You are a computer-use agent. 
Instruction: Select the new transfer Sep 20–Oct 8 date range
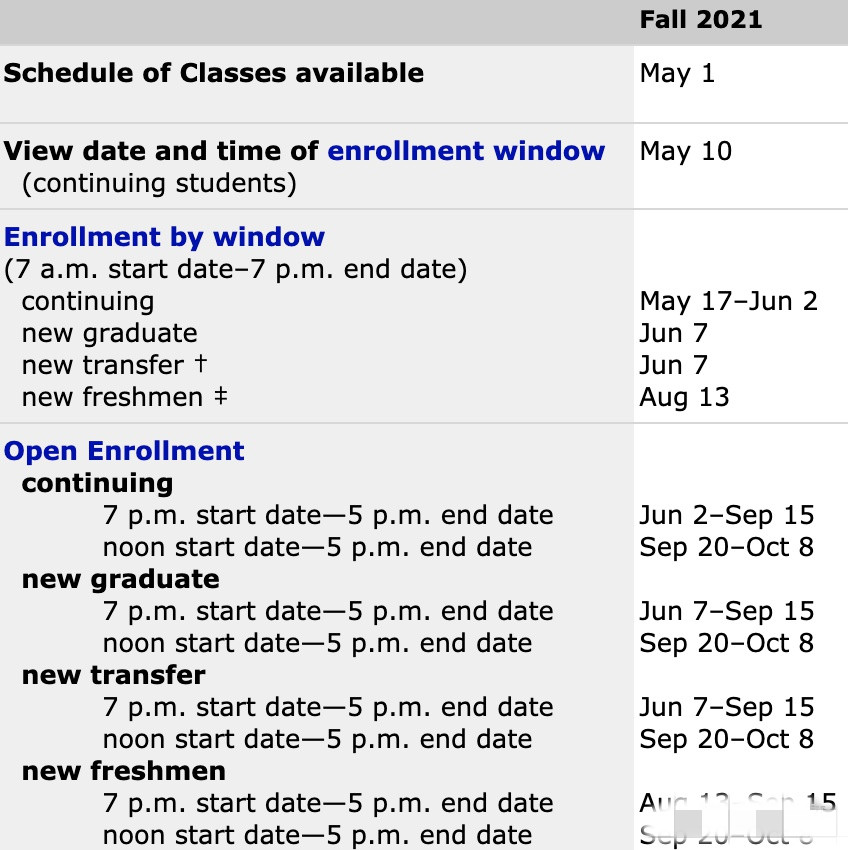[x=727, y=739]
